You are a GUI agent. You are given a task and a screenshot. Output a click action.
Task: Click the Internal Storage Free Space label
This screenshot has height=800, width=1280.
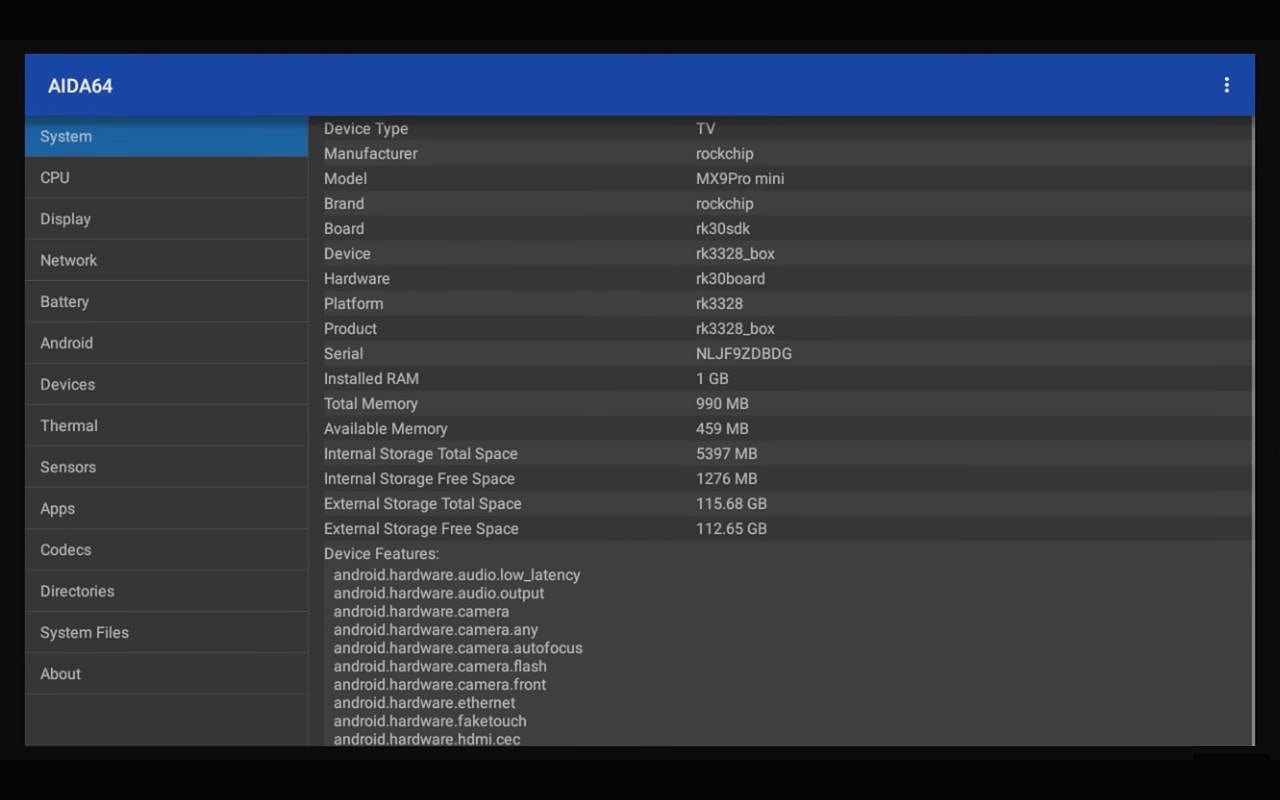tap(420, 479)
